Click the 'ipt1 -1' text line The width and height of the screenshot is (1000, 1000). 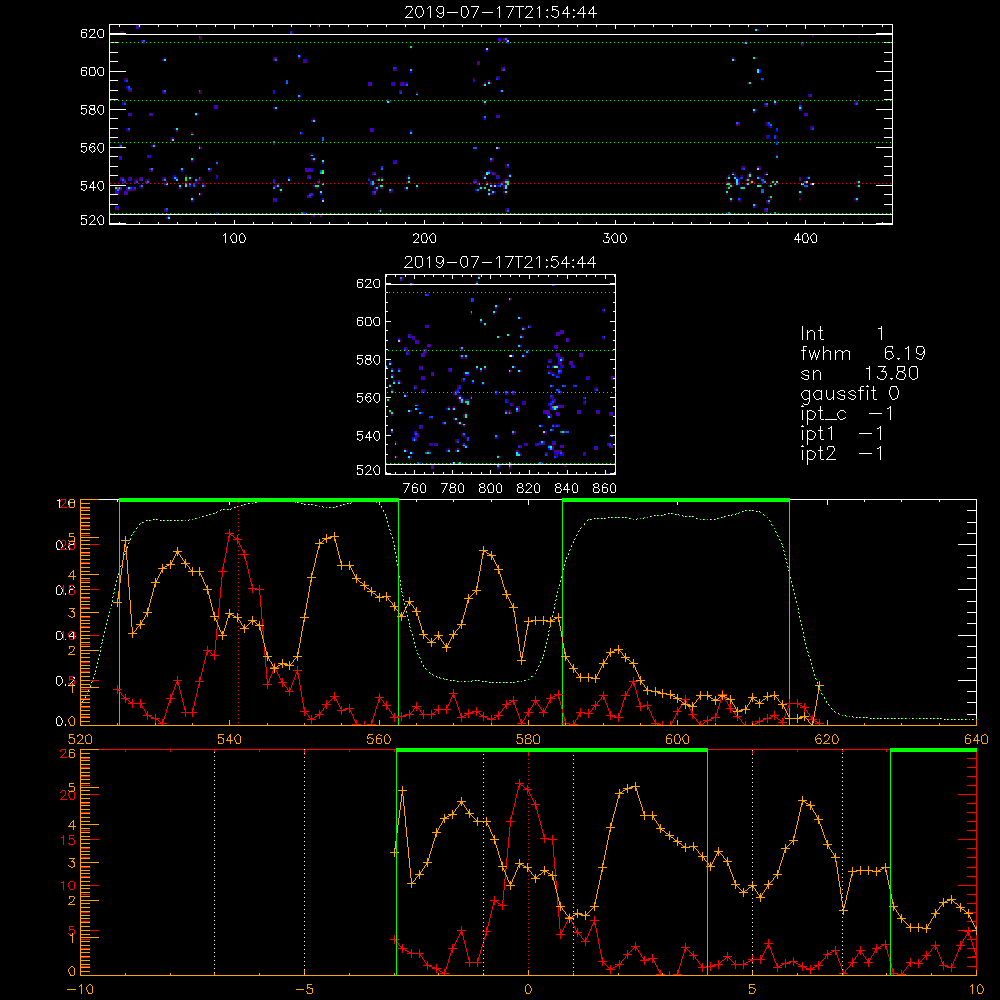[842, 434]
